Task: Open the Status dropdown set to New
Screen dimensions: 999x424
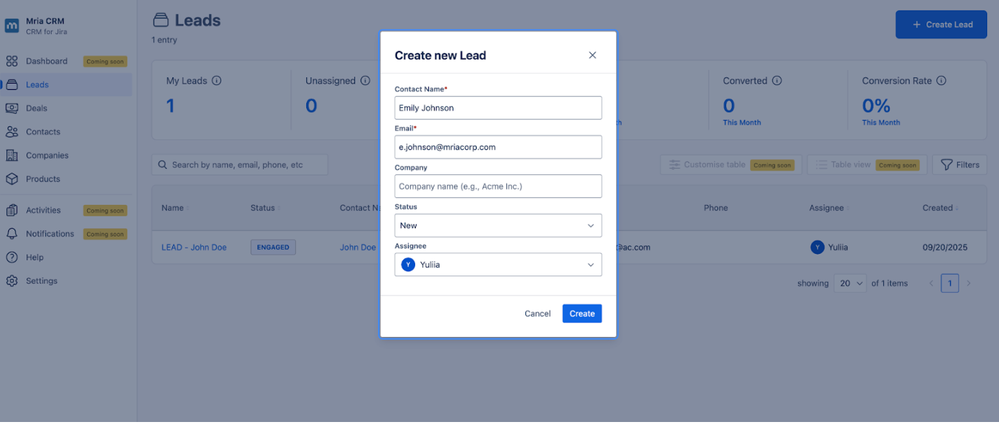Action: point(498,226)
